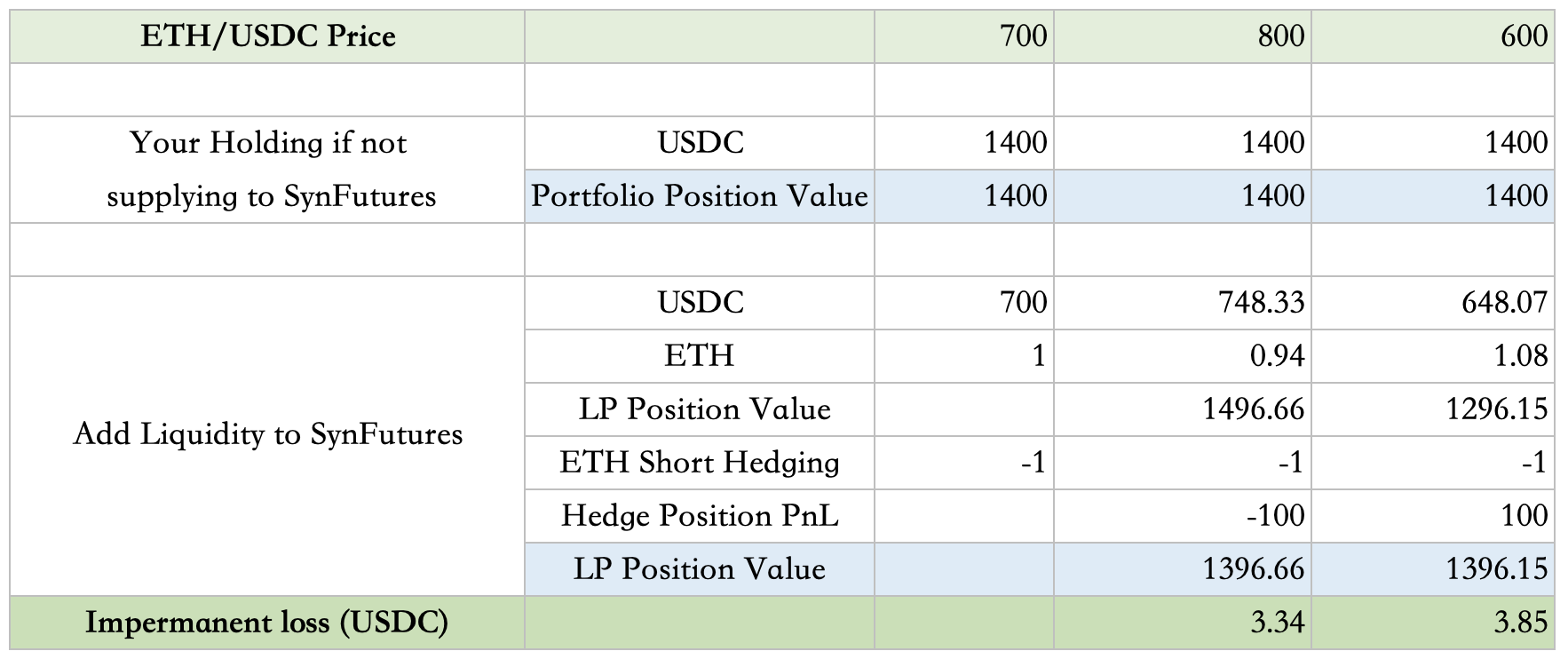
Task: Select the 800 price column header
Action: click(1183, 36)
